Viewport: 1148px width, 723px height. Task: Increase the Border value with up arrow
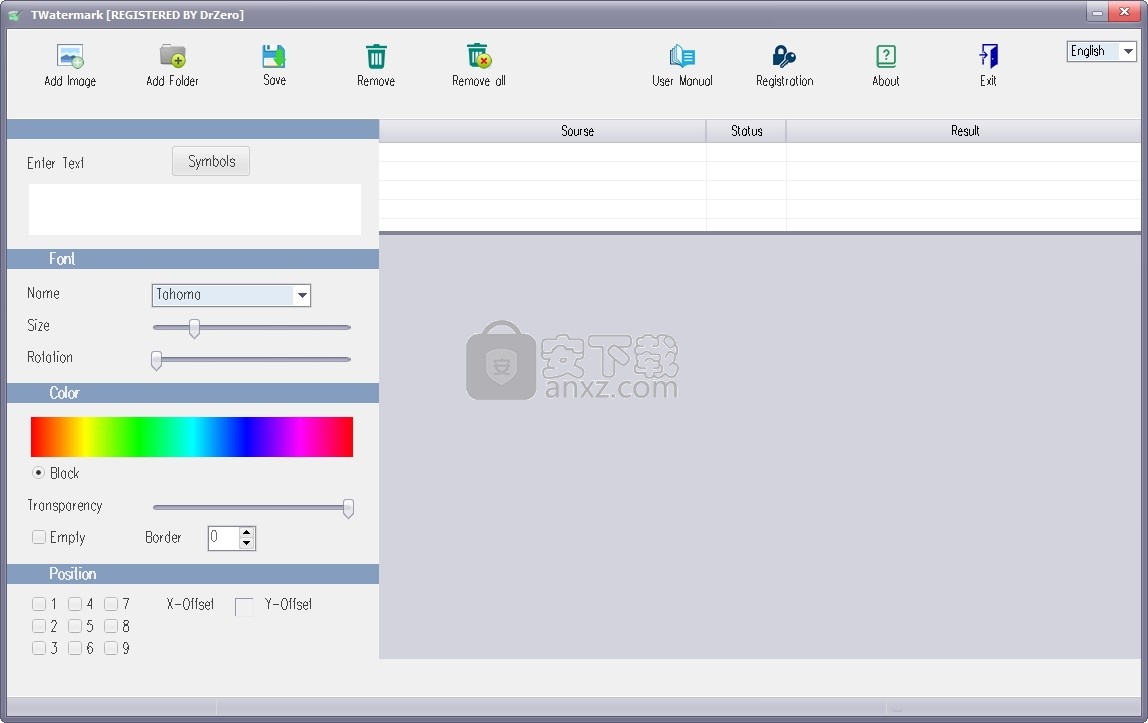pos(247,533)
